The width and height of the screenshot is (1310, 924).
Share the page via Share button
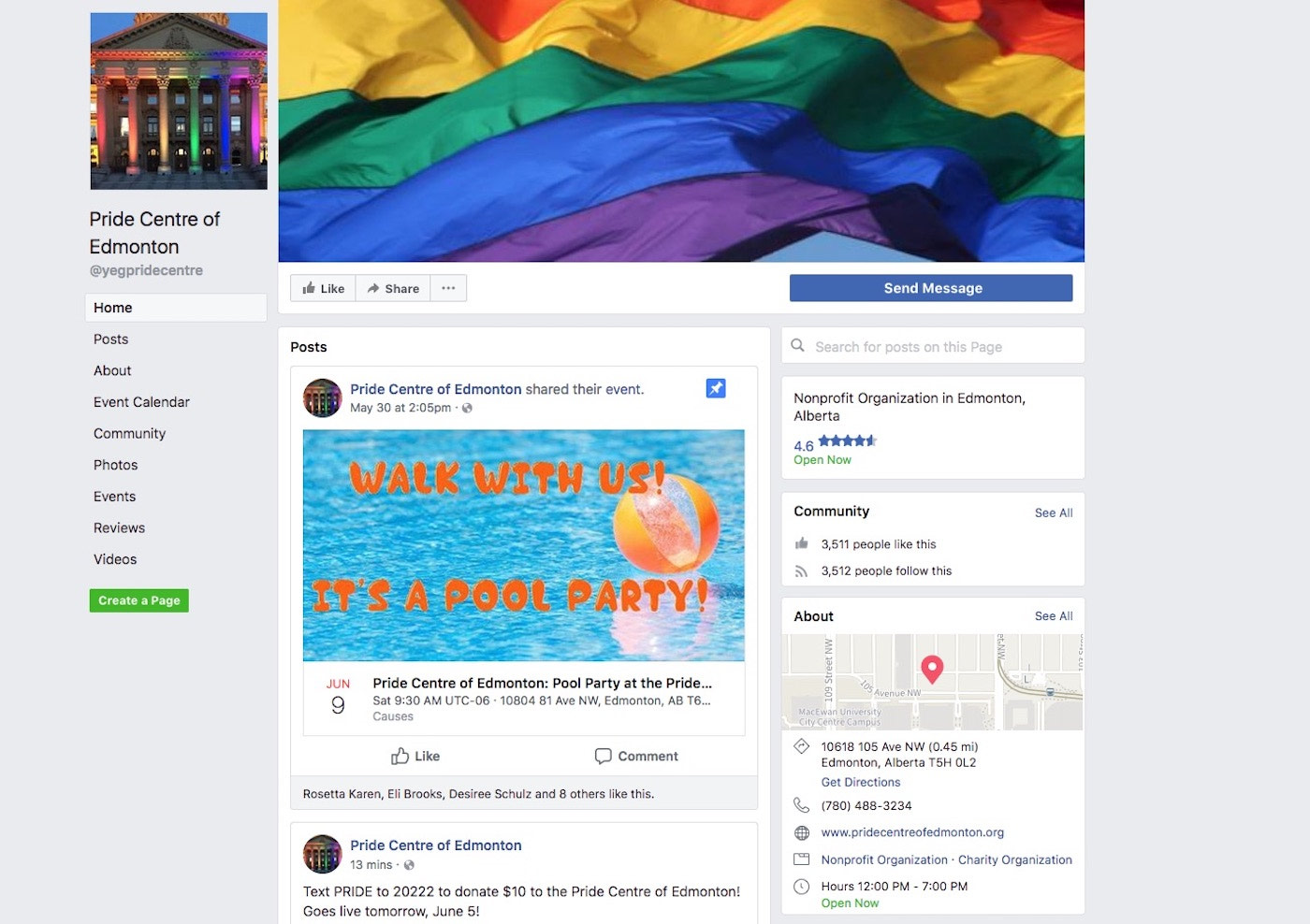393,288
